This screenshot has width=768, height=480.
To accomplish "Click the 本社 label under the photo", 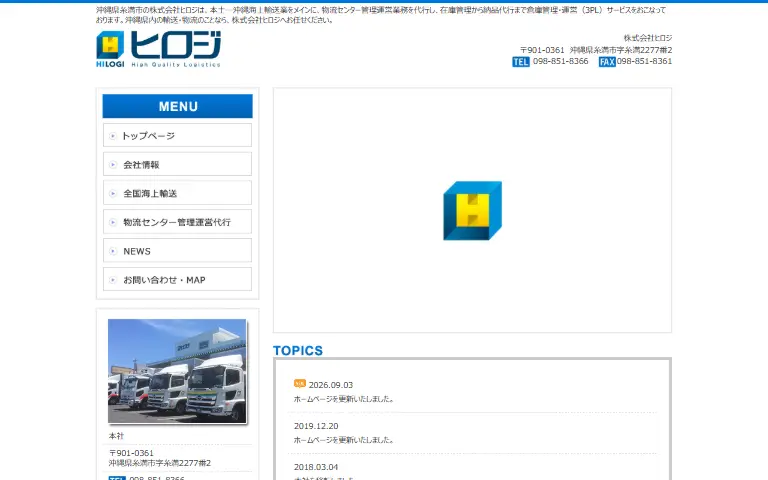I will (116, 436).
